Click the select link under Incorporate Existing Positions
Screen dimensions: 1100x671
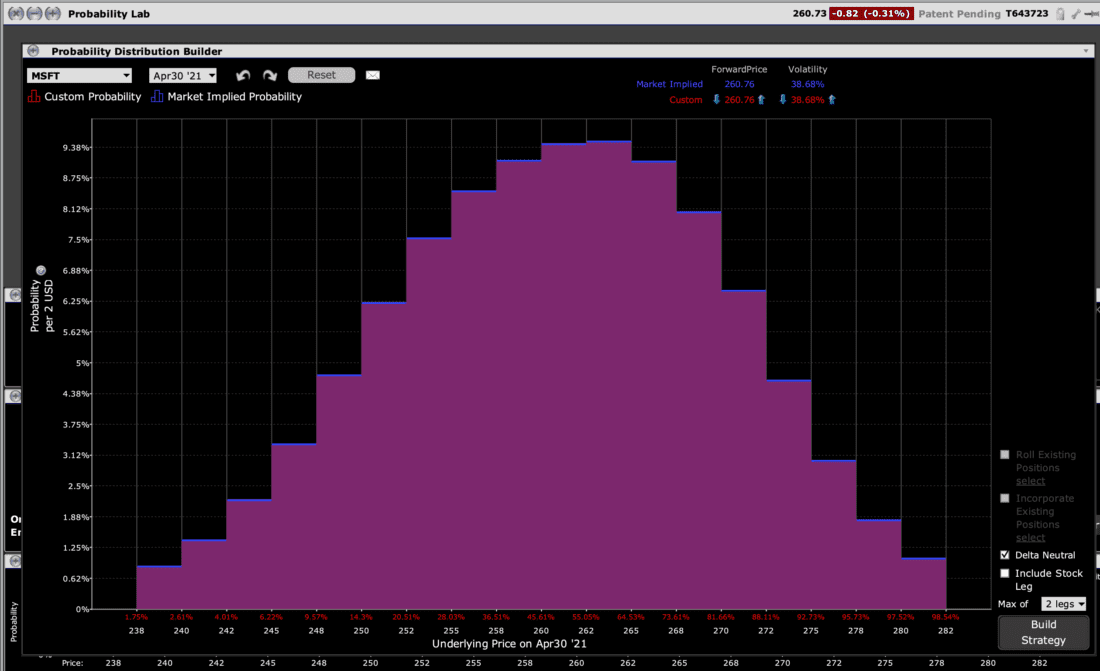[x=1030, y=538]
